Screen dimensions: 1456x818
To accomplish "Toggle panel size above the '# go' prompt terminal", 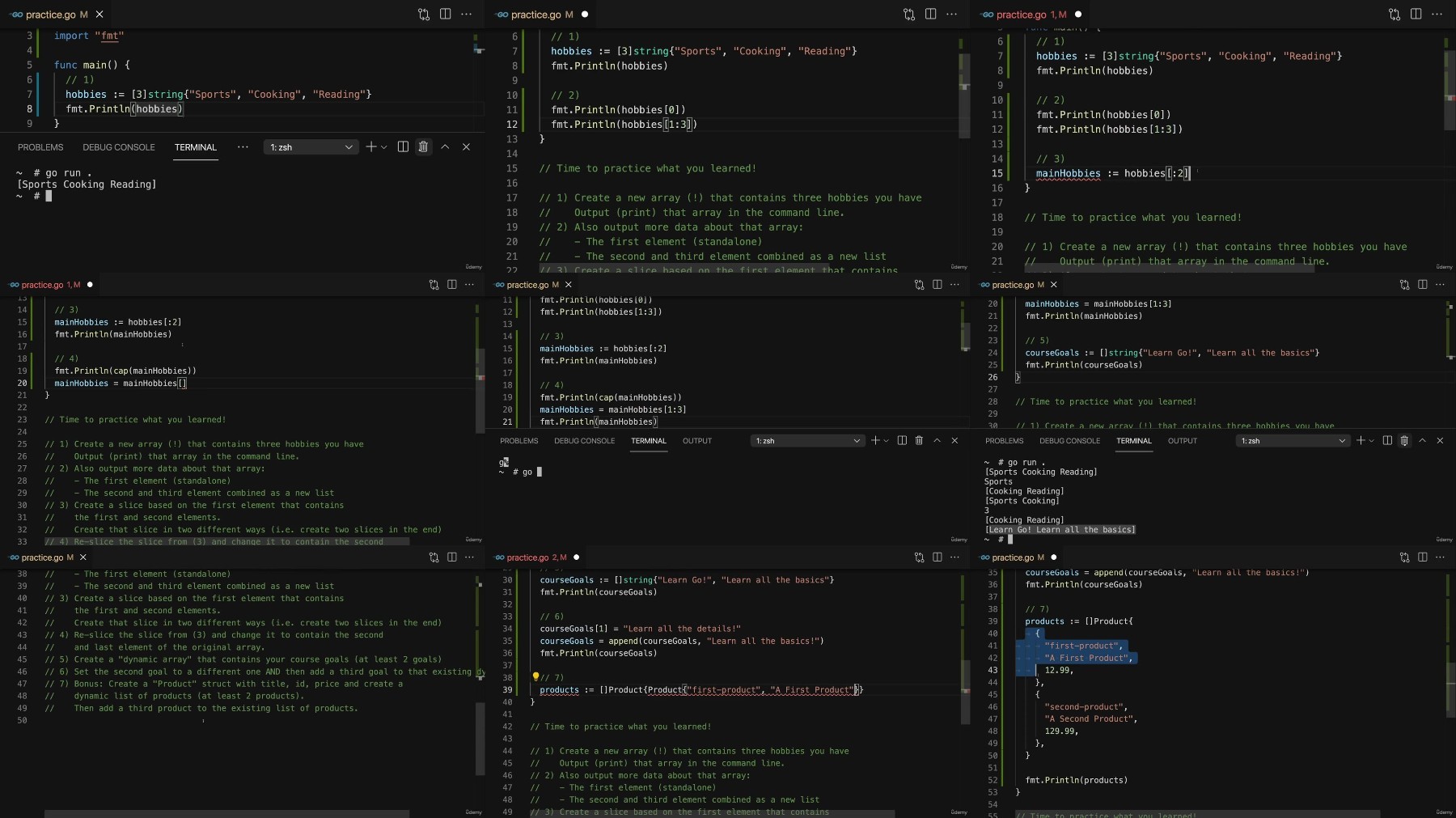I will point(937,441).
